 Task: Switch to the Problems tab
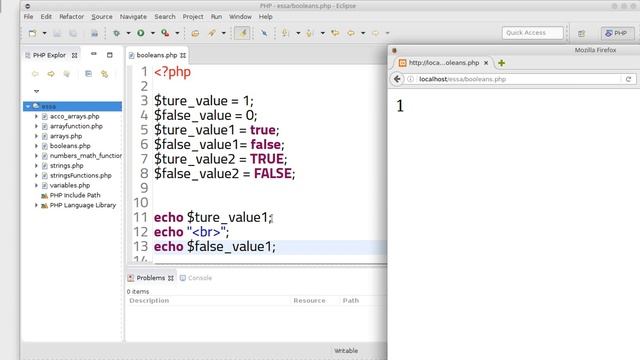pyautogui.click(x=150, y=278)
